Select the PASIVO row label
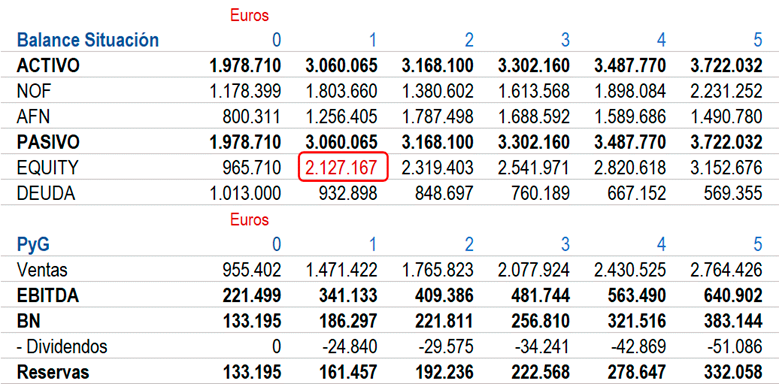 [x=48, y=143]
